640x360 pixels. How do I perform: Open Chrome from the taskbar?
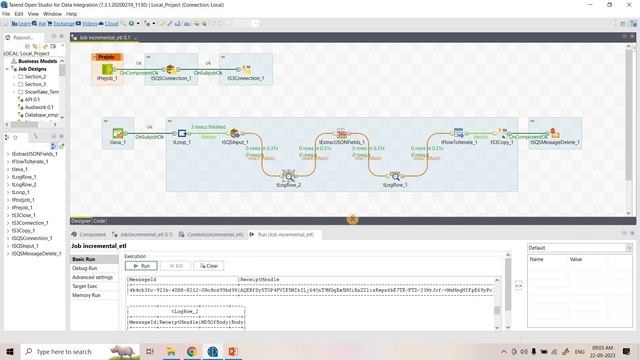[x=191, y=351]
